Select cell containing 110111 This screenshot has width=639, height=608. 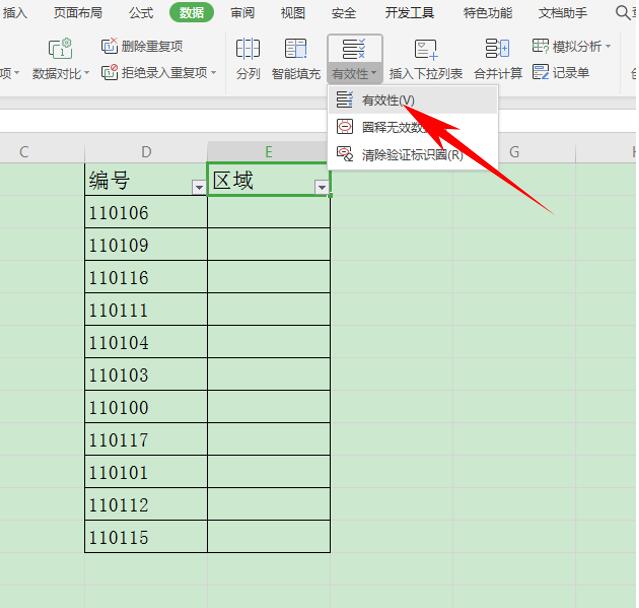click(146, 309)
